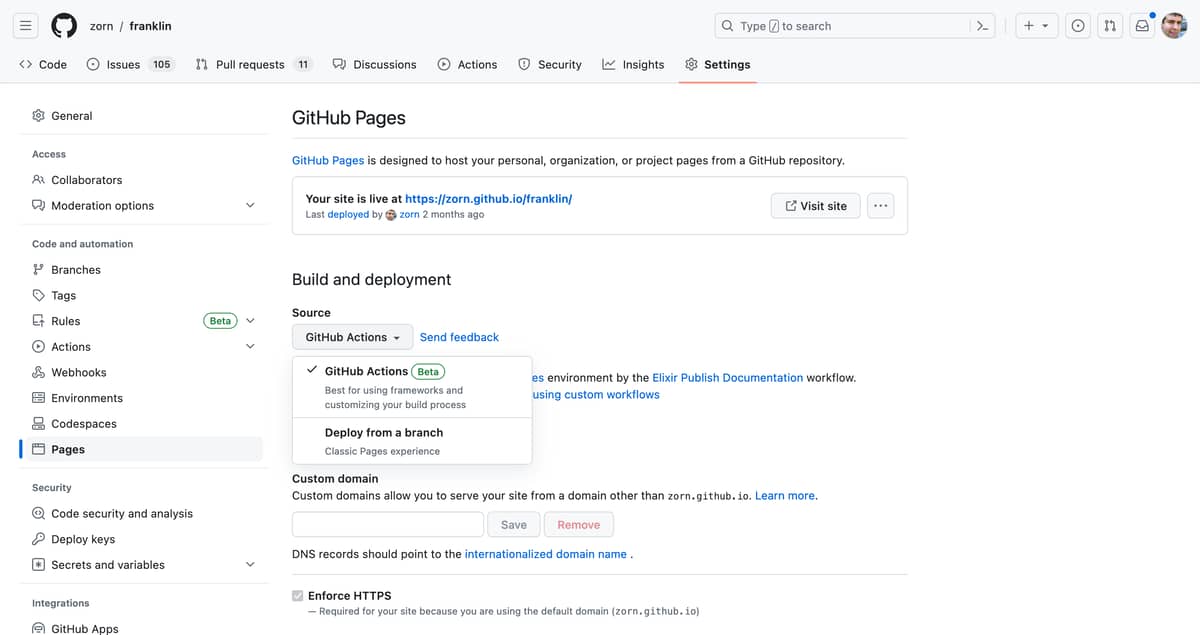
Task: Open the hamburger navigation menu
Action: pos(26,26)
